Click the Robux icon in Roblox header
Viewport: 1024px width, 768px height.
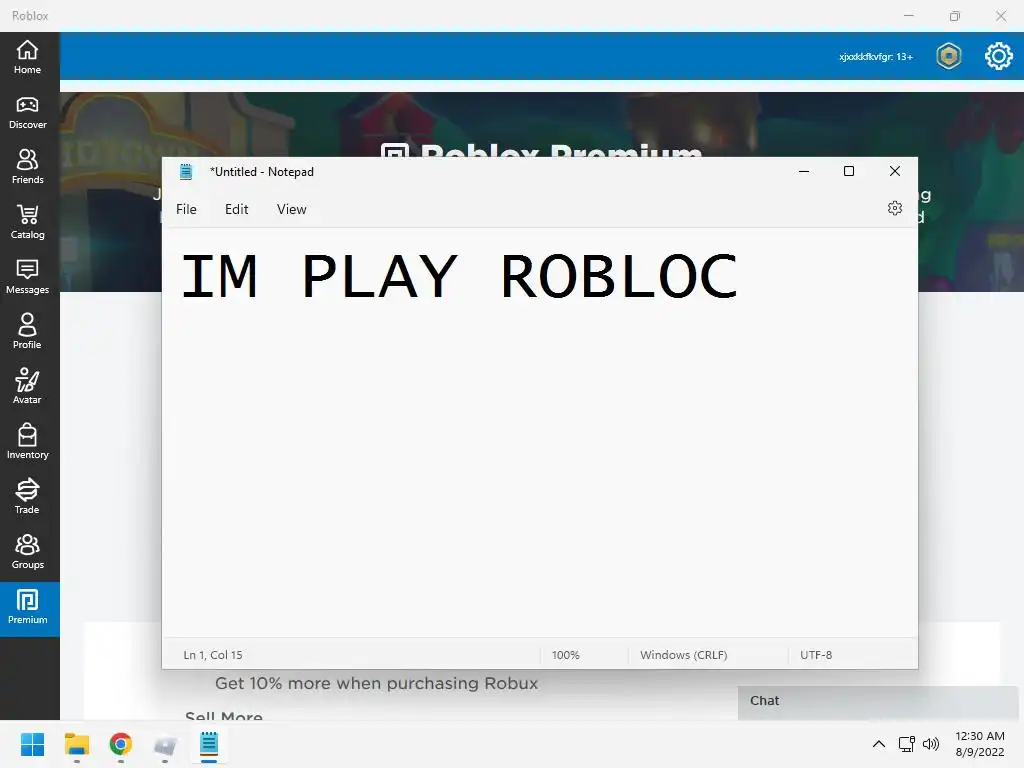click(x=948, y=56)
